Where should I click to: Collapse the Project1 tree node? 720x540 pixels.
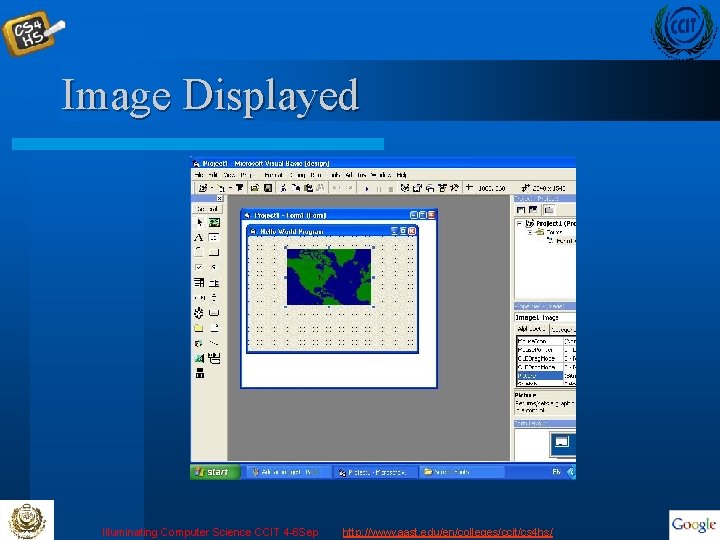point(519,223)
